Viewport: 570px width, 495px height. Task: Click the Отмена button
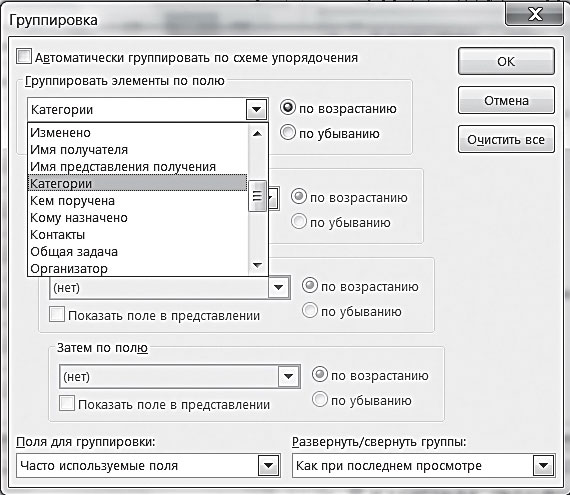tap(506, 101)
